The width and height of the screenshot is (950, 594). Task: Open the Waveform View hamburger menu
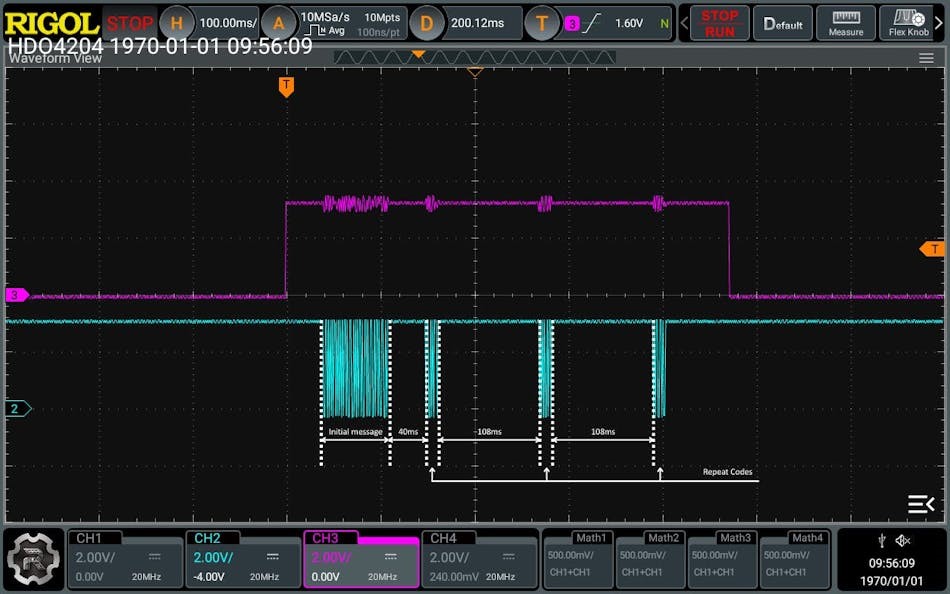(926, 58)
